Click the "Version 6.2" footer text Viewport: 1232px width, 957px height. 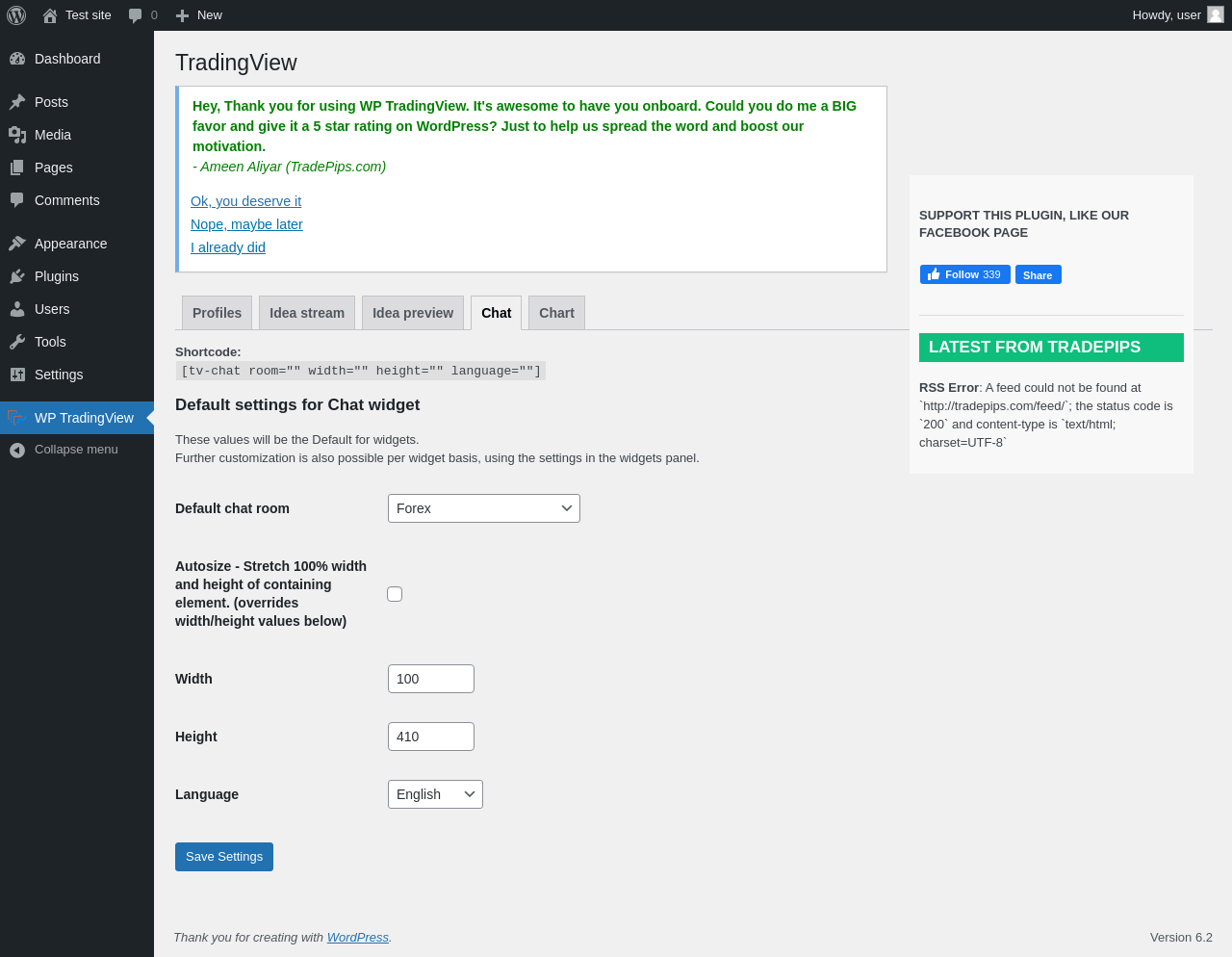point(1181,938)
